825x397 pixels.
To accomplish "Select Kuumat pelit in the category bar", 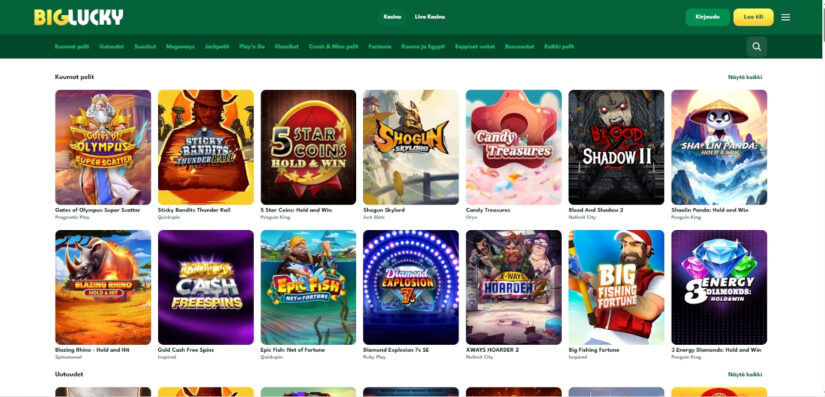I will 72,46.
